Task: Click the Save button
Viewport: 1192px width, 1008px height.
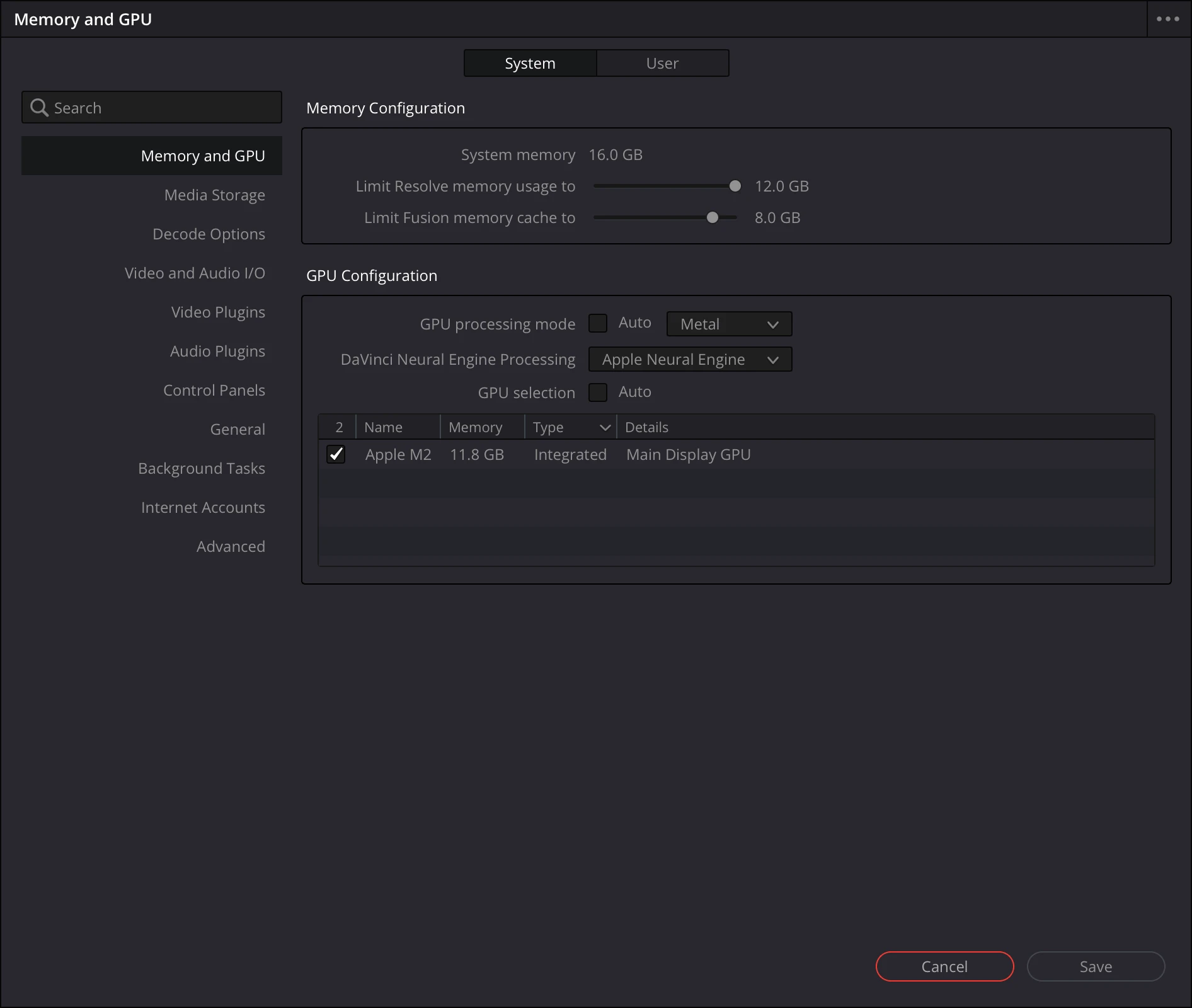Action: point(1096,966)
